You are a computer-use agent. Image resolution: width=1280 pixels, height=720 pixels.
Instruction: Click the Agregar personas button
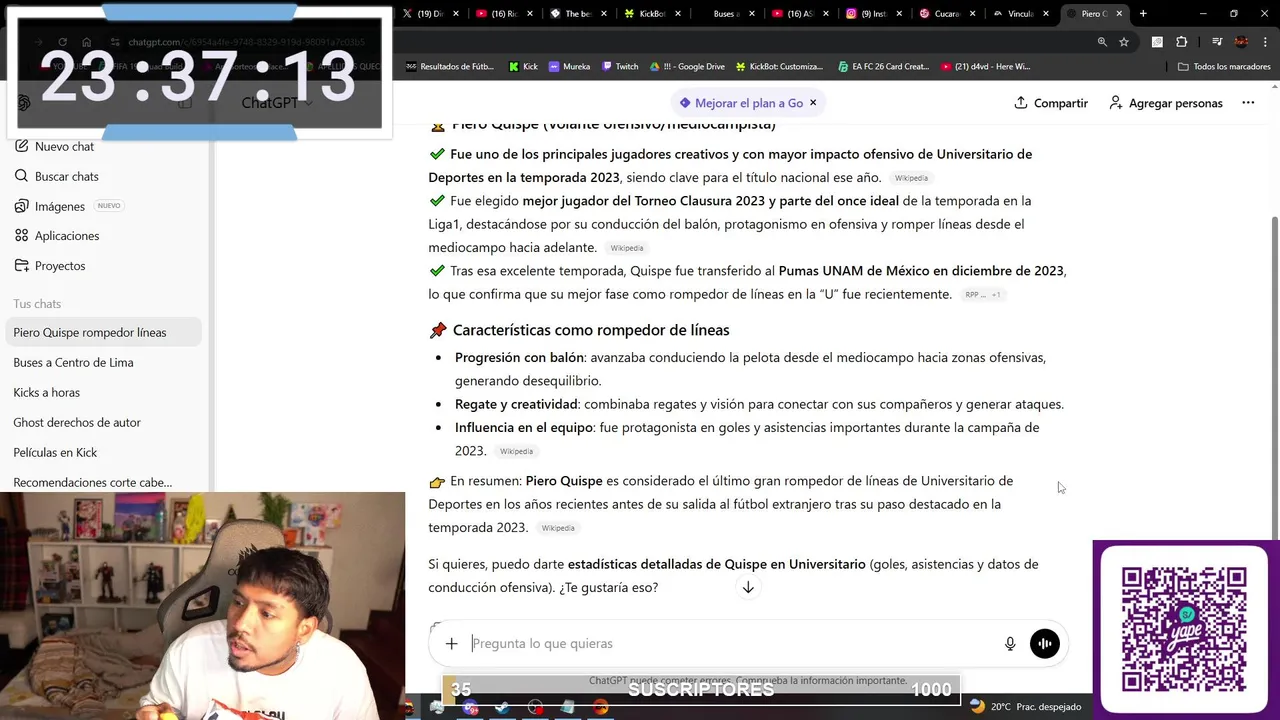click(x=1166, y=103)
